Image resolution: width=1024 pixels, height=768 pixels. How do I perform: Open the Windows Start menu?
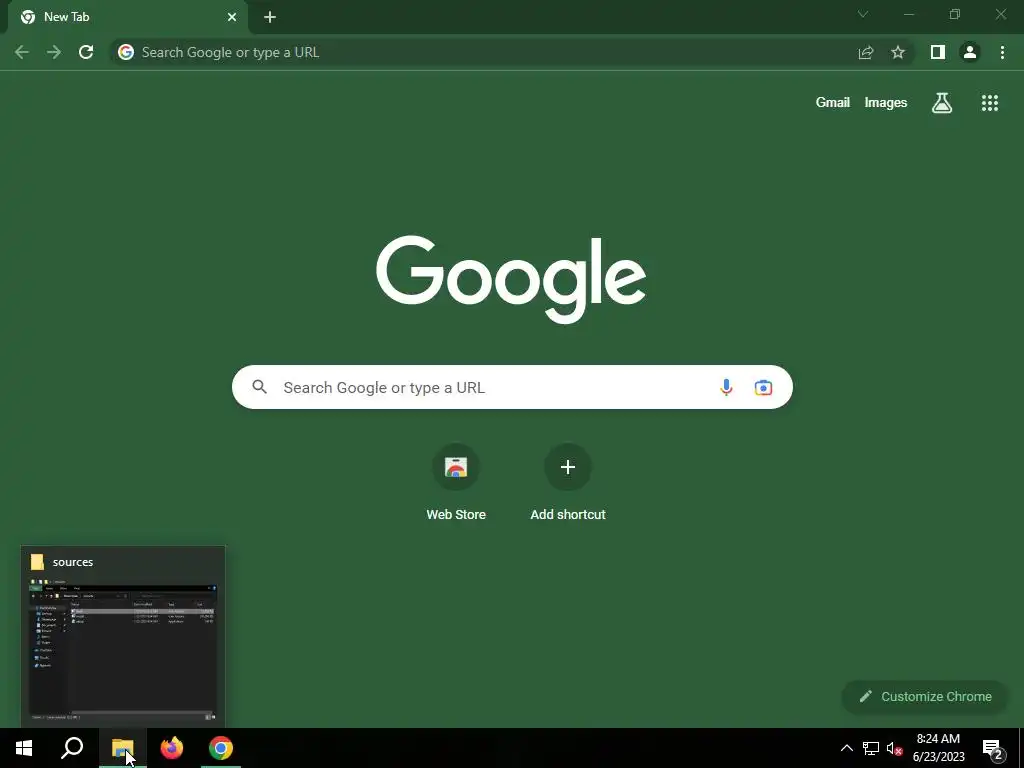(x=24, y=748)
